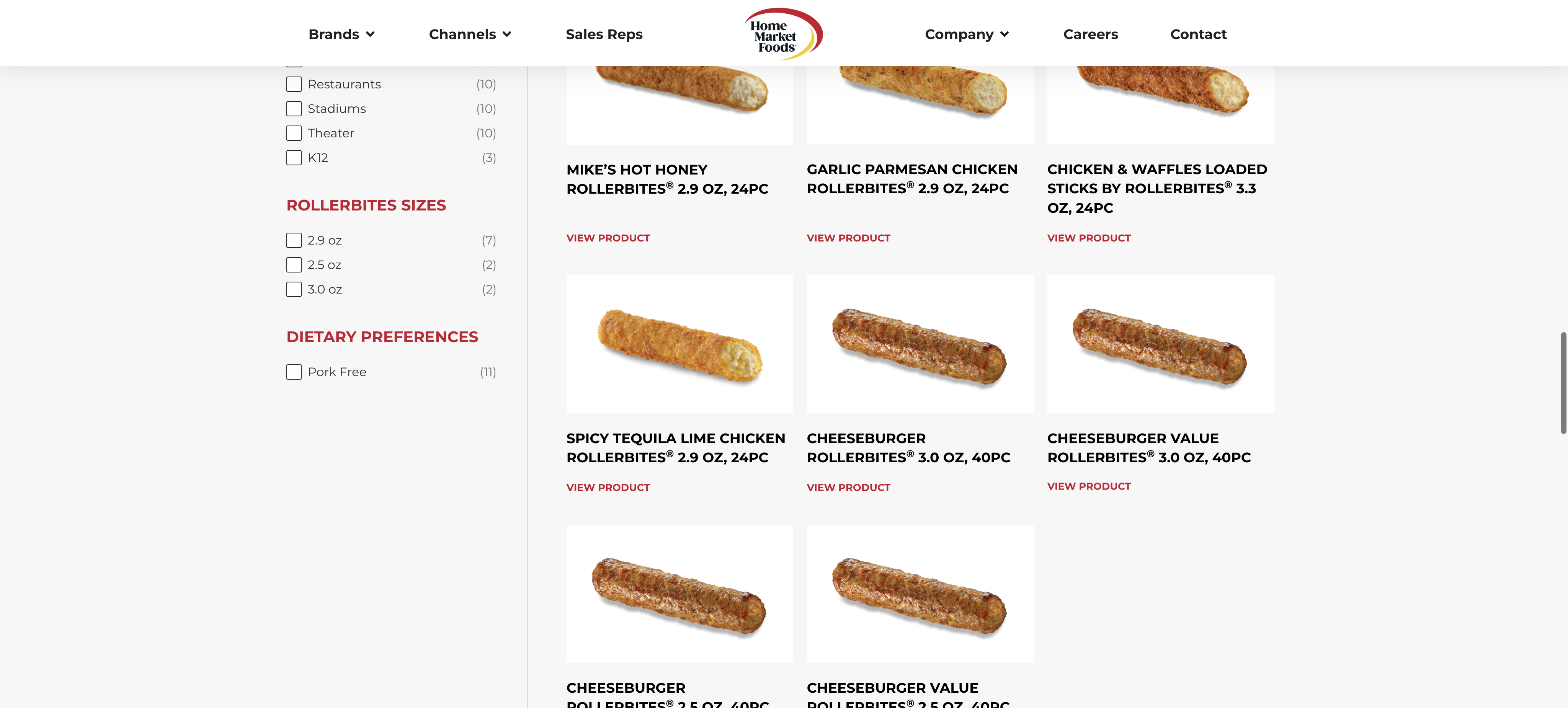Open Spicy Tequila Lime Chicken product image
Image resolution: width=1568 pixels, height=708 pixels.
[679, 344]
